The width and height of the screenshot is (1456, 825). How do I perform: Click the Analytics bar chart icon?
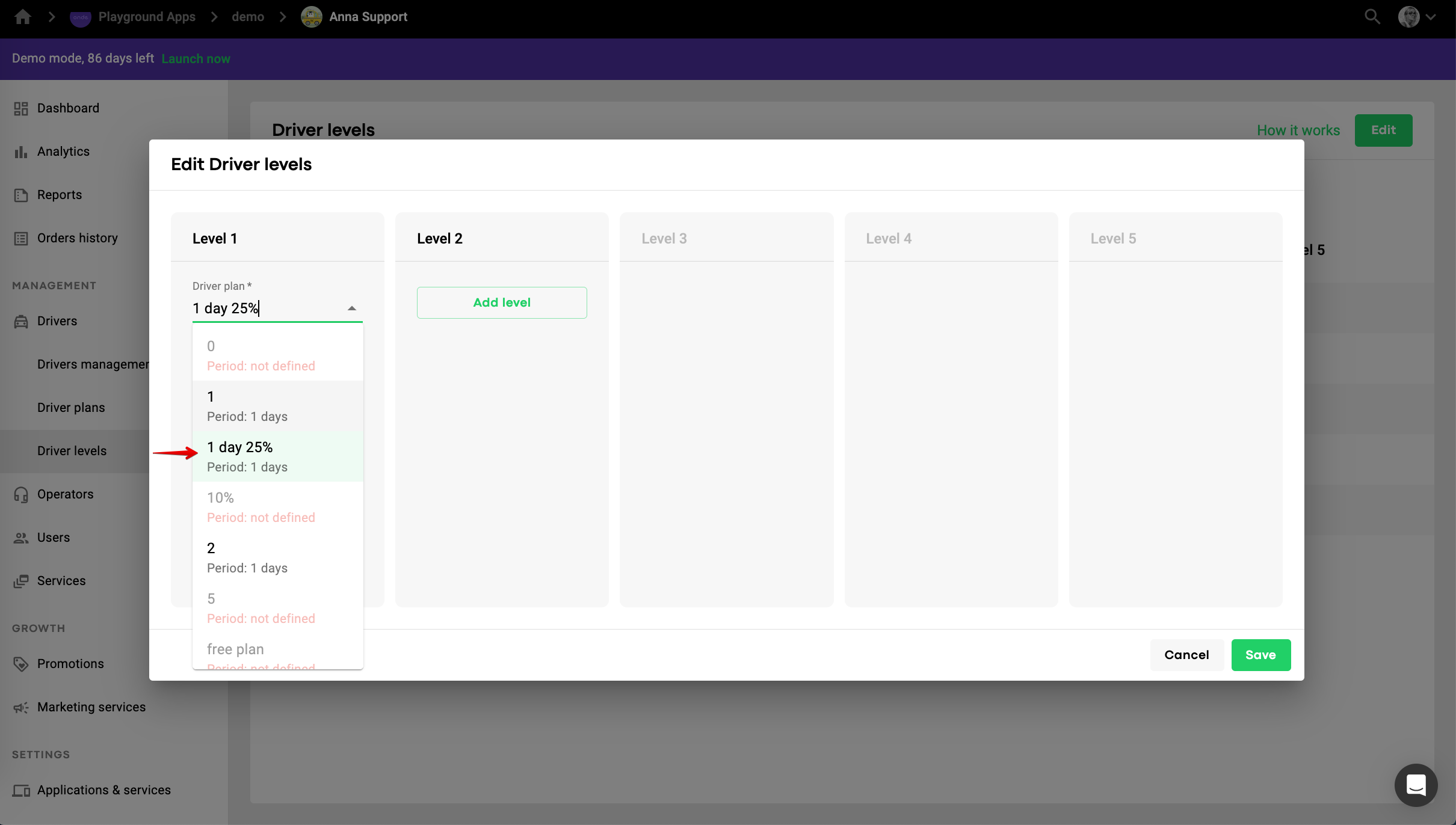pyautogui.click(x=21, y=152)
